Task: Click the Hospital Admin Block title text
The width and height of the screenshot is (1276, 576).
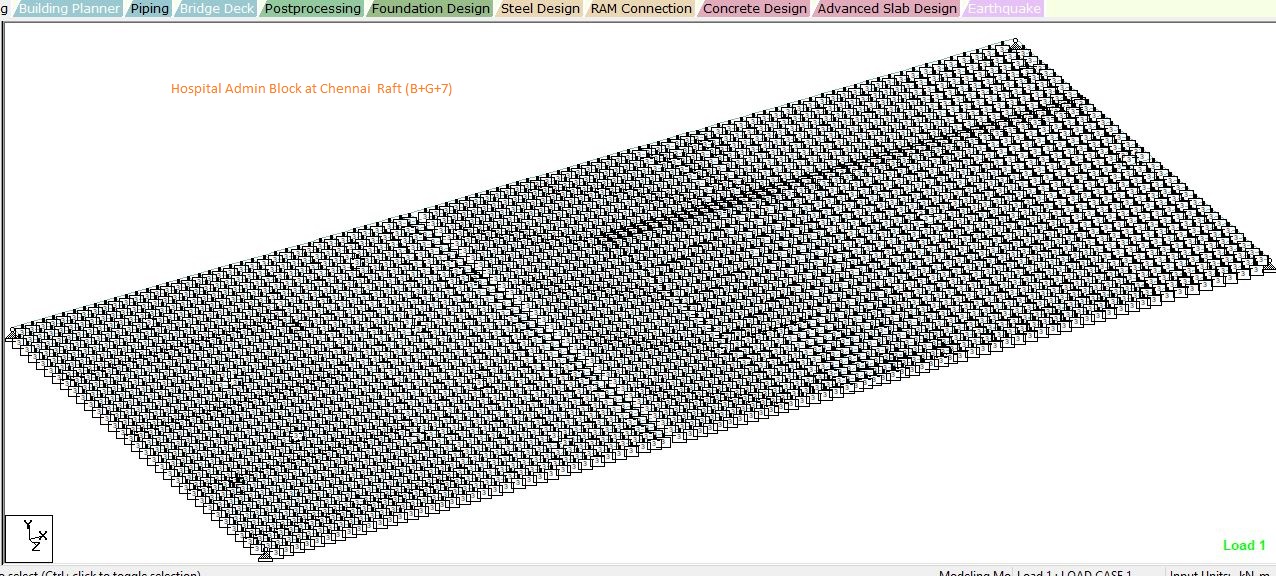Action: [x=311, y=89]
